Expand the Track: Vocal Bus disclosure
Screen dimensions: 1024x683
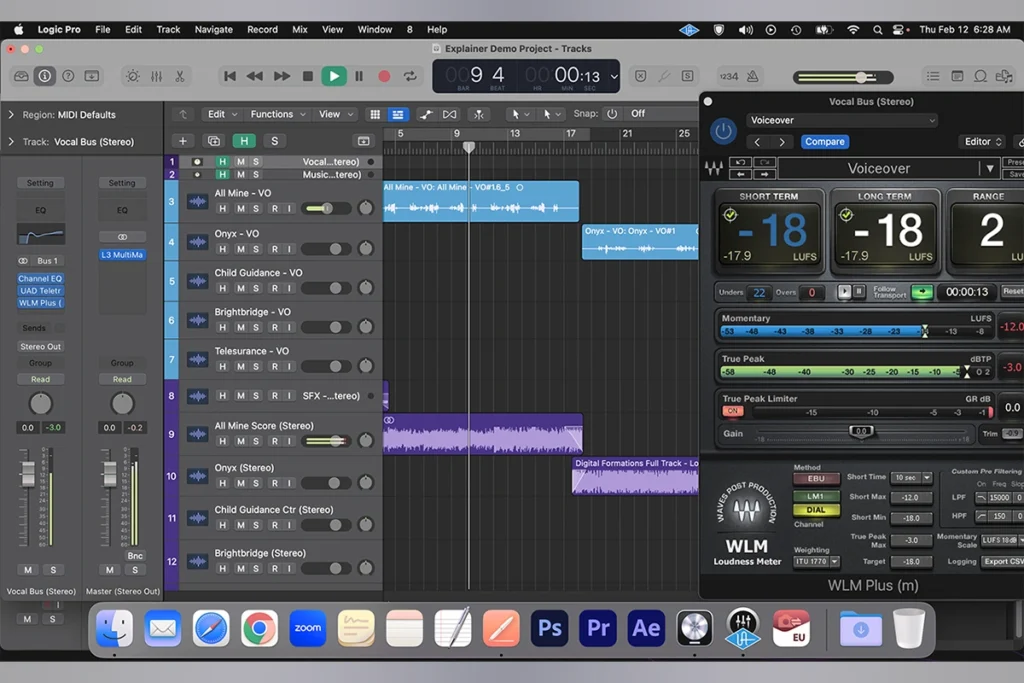(11, 142)
